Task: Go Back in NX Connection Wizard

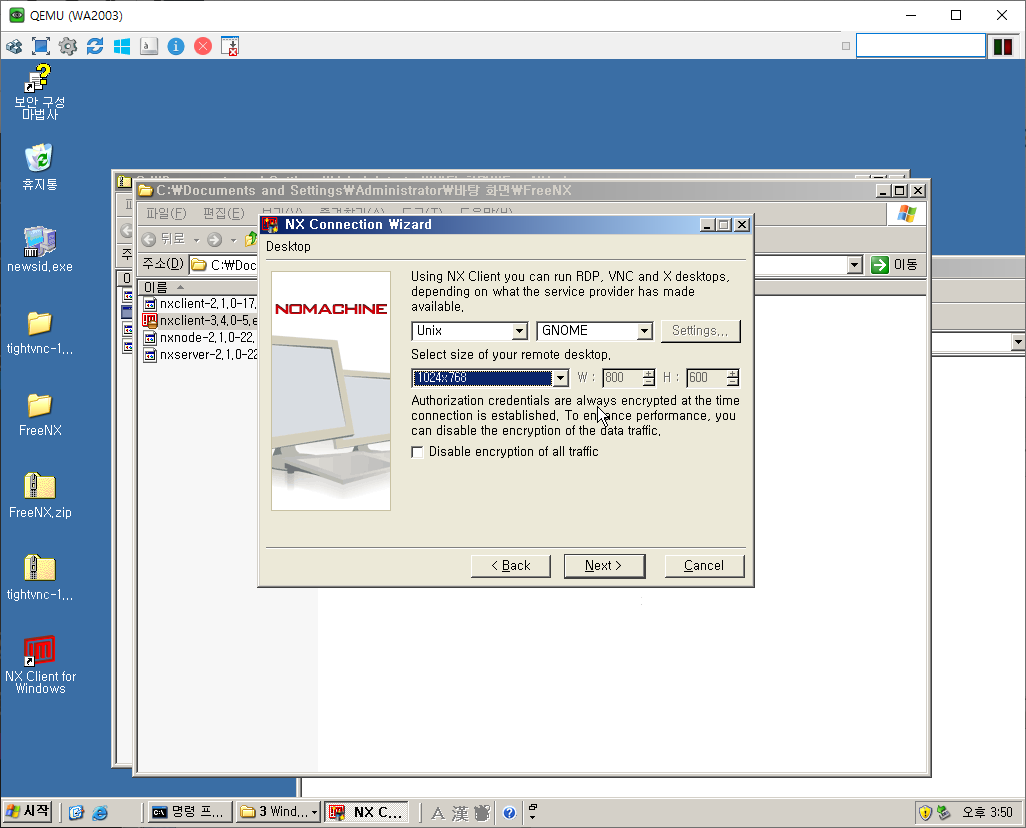Action: pyautogui.click(x=510, y=566)
